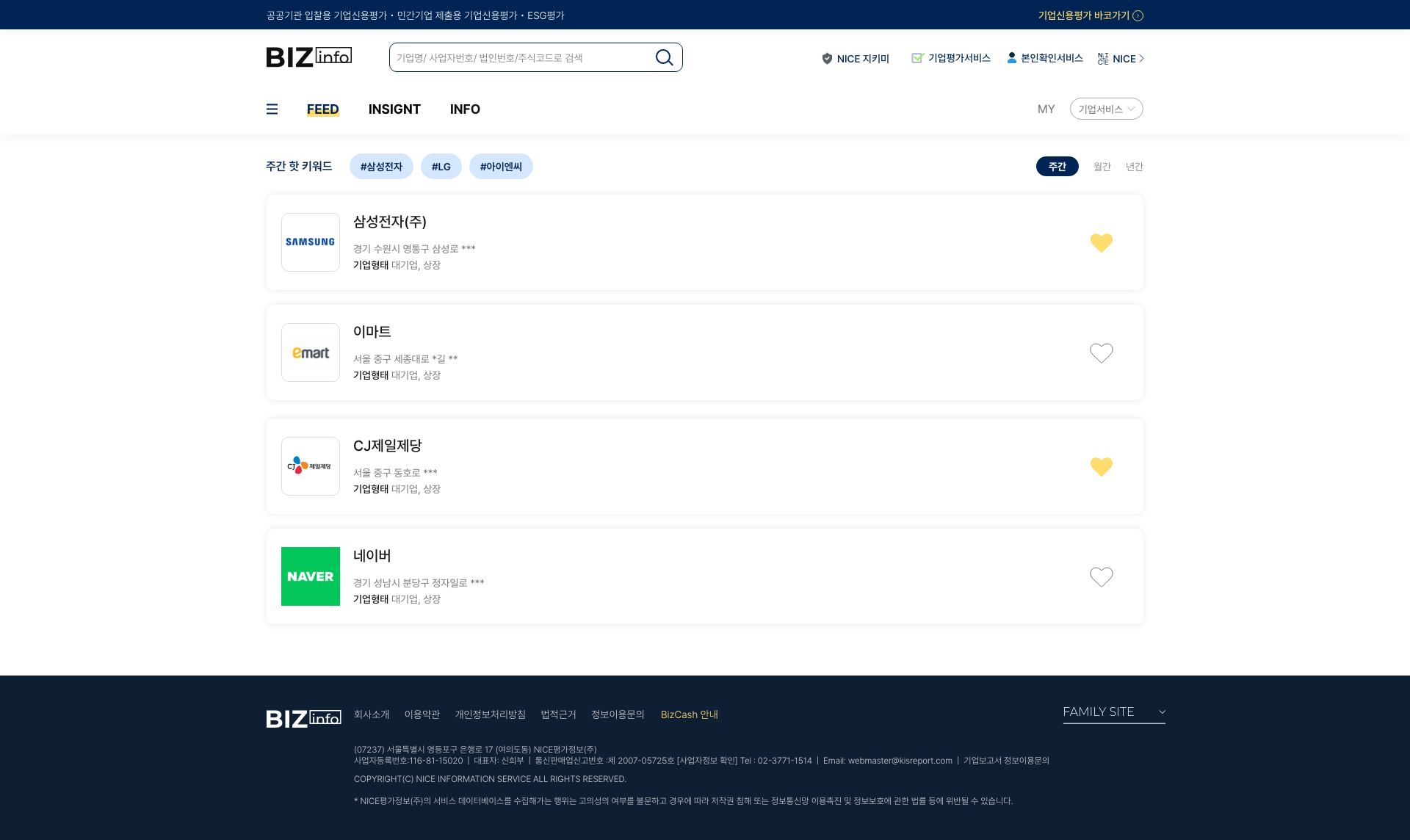Click the NICE 지키미 shield icon
The width and height of the screenshot is (1410, 840).
827,59
